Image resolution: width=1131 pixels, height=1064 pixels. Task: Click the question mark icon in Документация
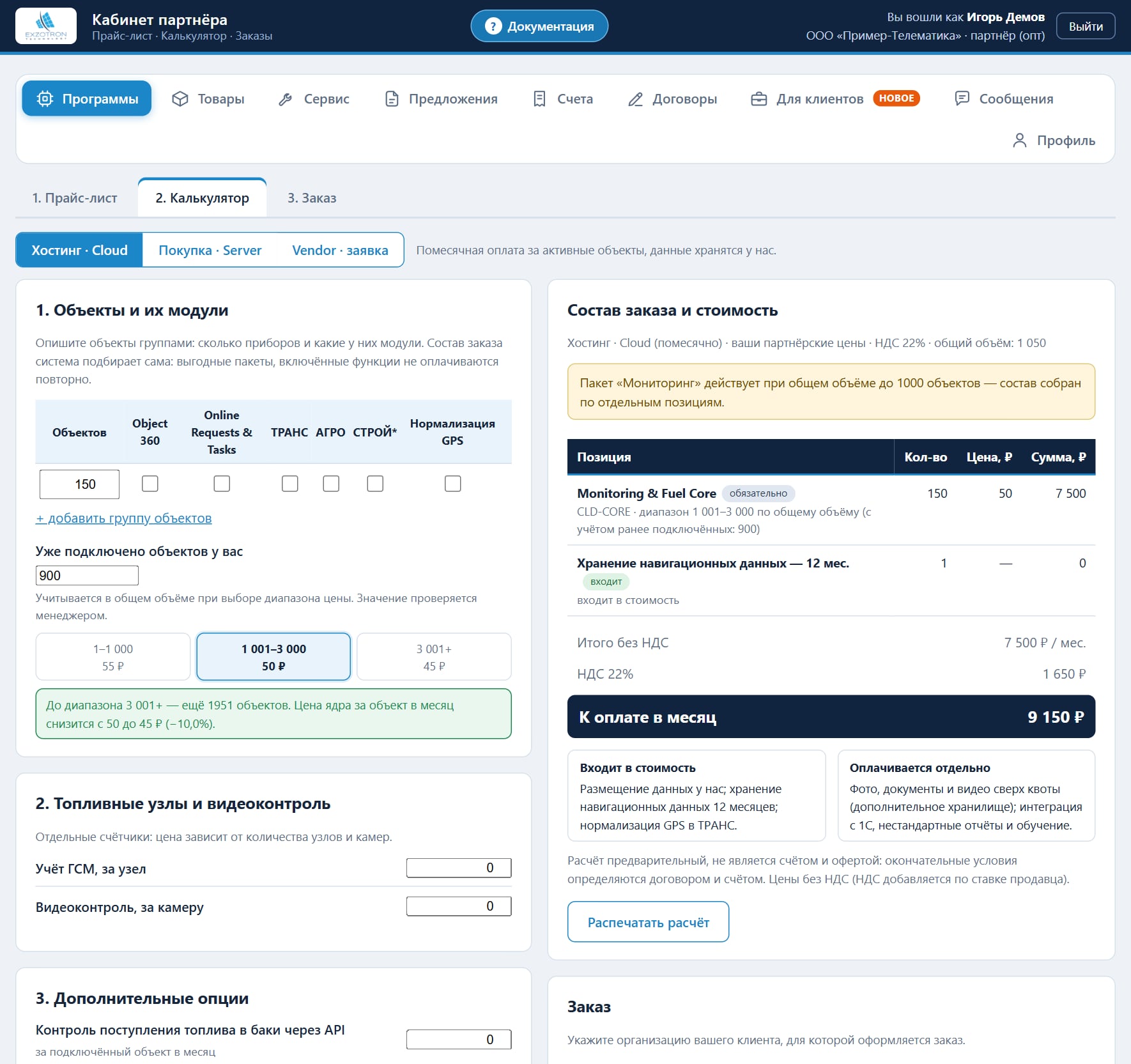pos(493,26)
